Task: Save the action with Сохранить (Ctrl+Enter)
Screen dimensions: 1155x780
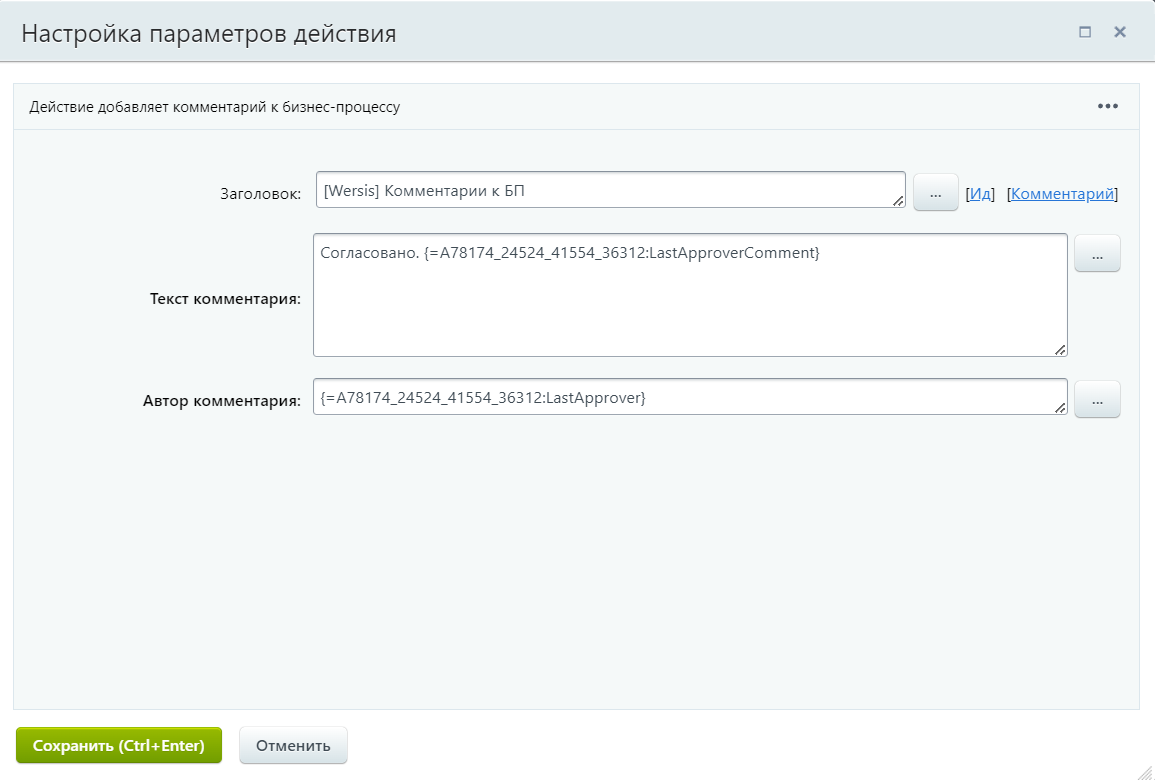Action: pyautogui.click(x=118, y=745)
